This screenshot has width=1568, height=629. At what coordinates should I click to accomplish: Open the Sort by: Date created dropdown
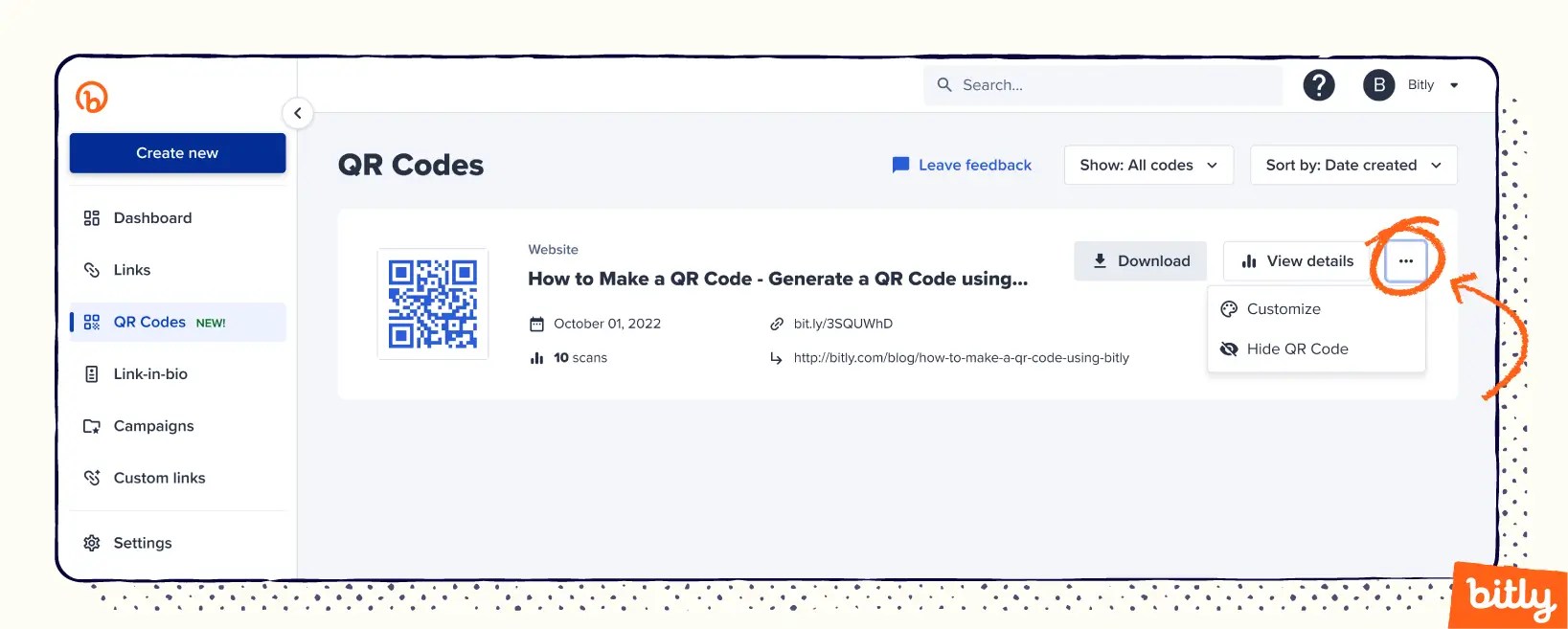click(x=1353, y=165)
